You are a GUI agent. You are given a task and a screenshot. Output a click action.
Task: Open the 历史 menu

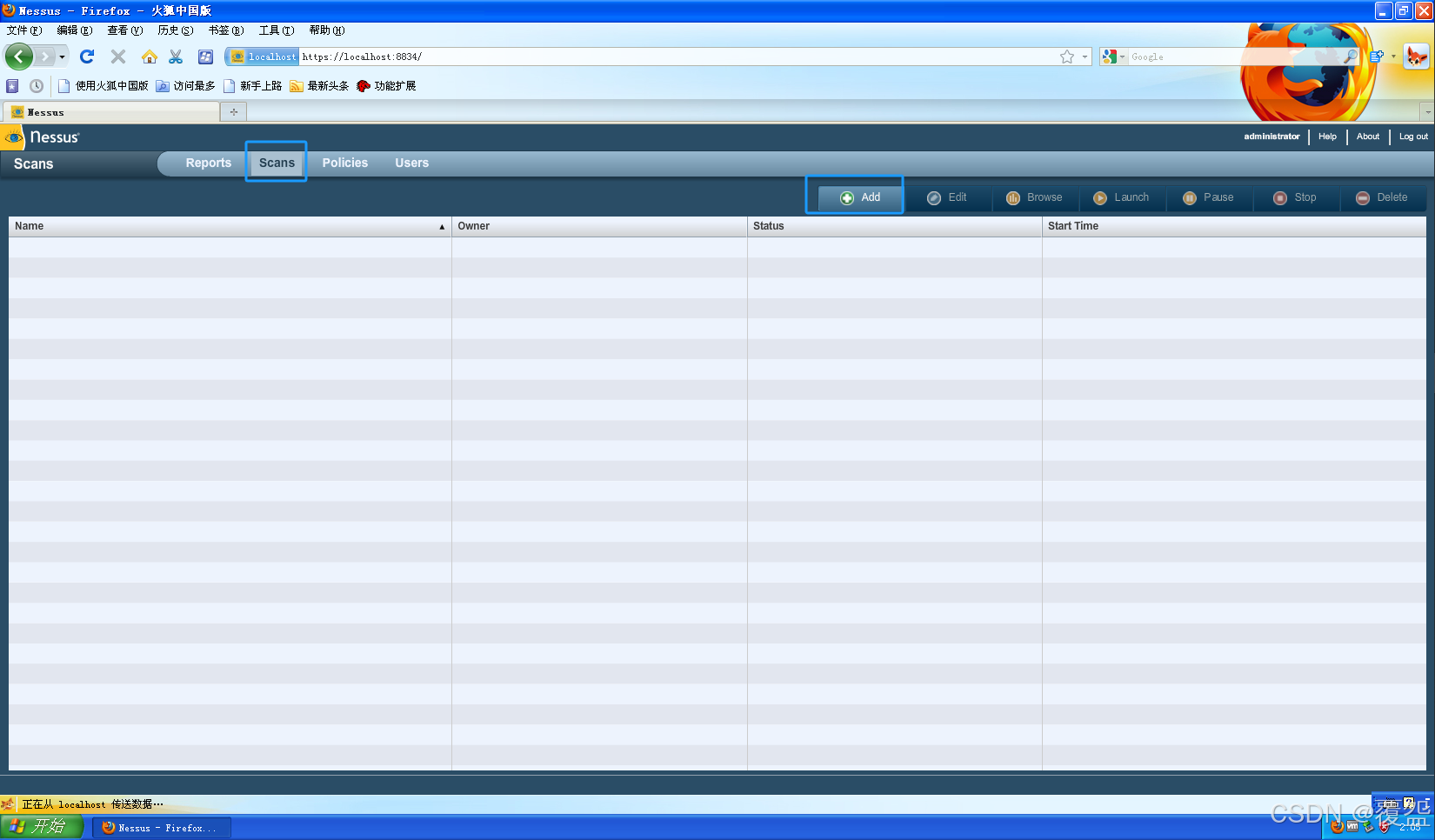[x=176, y=30]
